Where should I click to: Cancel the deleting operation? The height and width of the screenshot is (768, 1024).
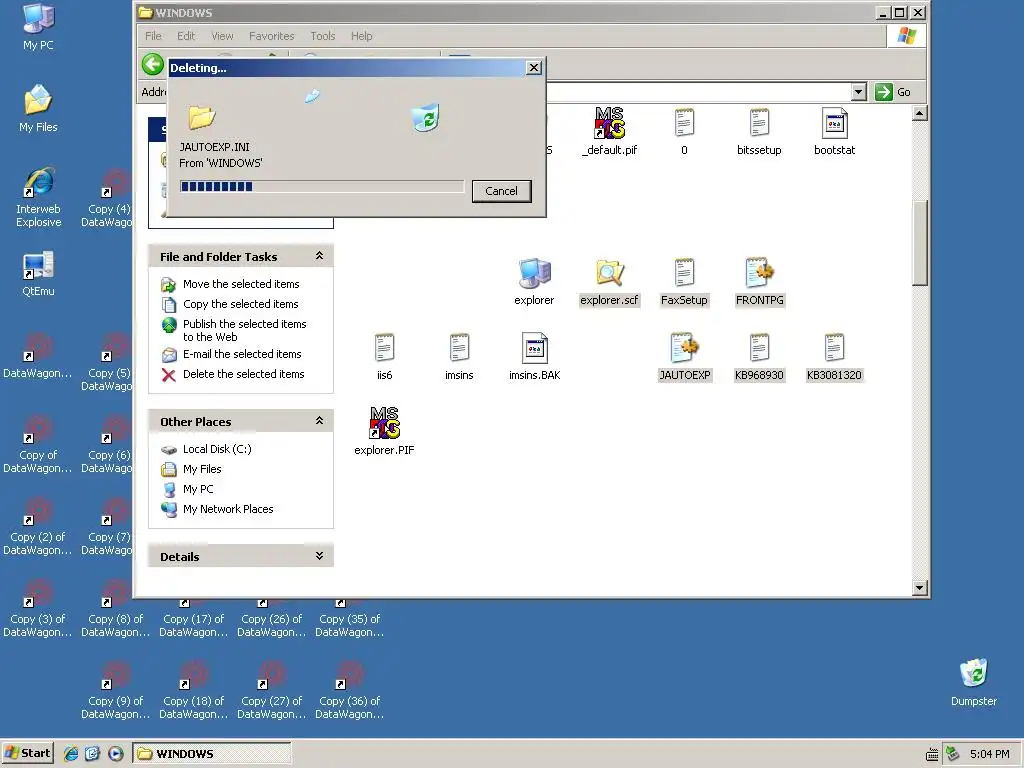(502, 191)
